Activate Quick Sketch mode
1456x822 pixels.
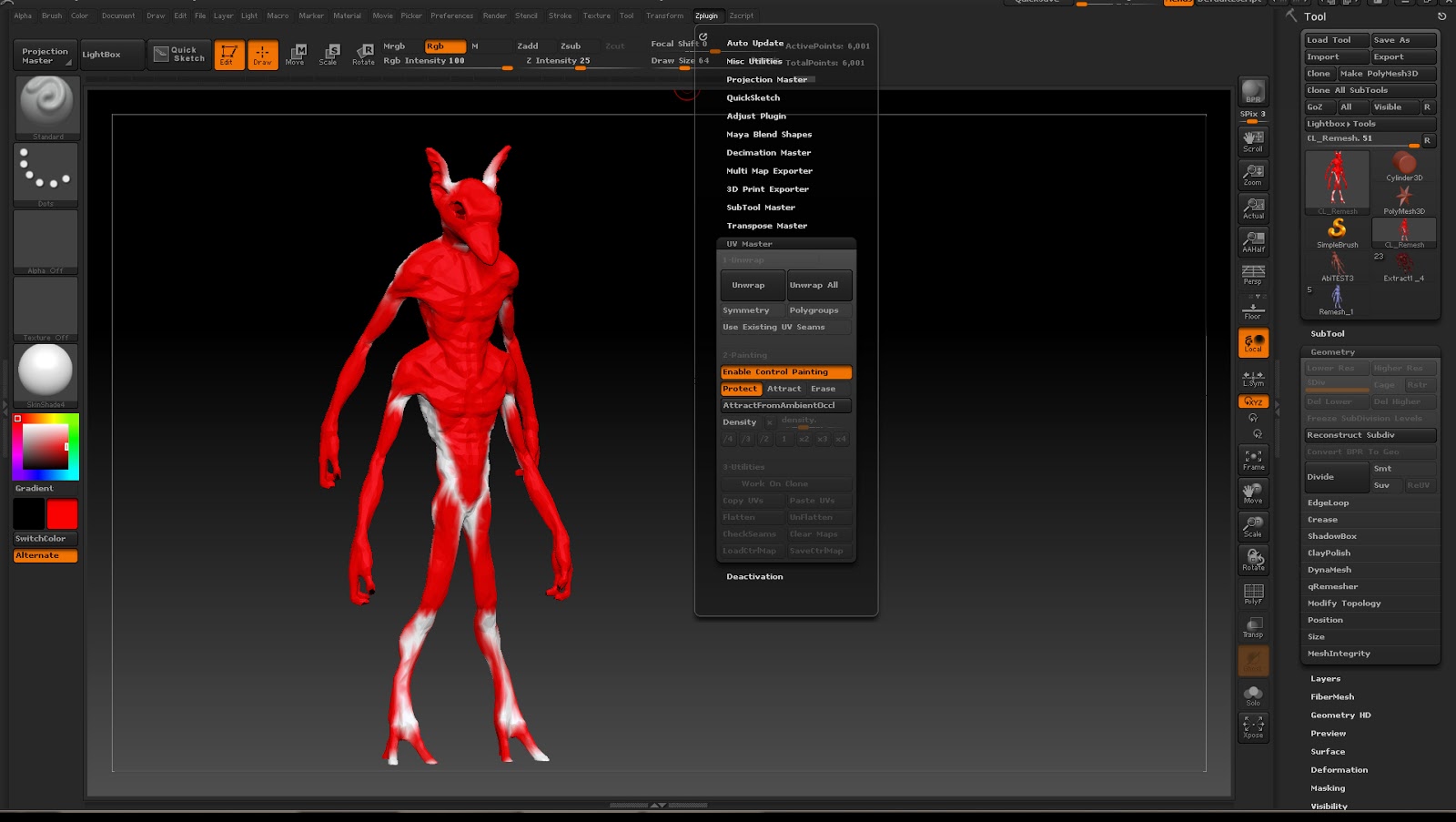(x=180, y=55)
